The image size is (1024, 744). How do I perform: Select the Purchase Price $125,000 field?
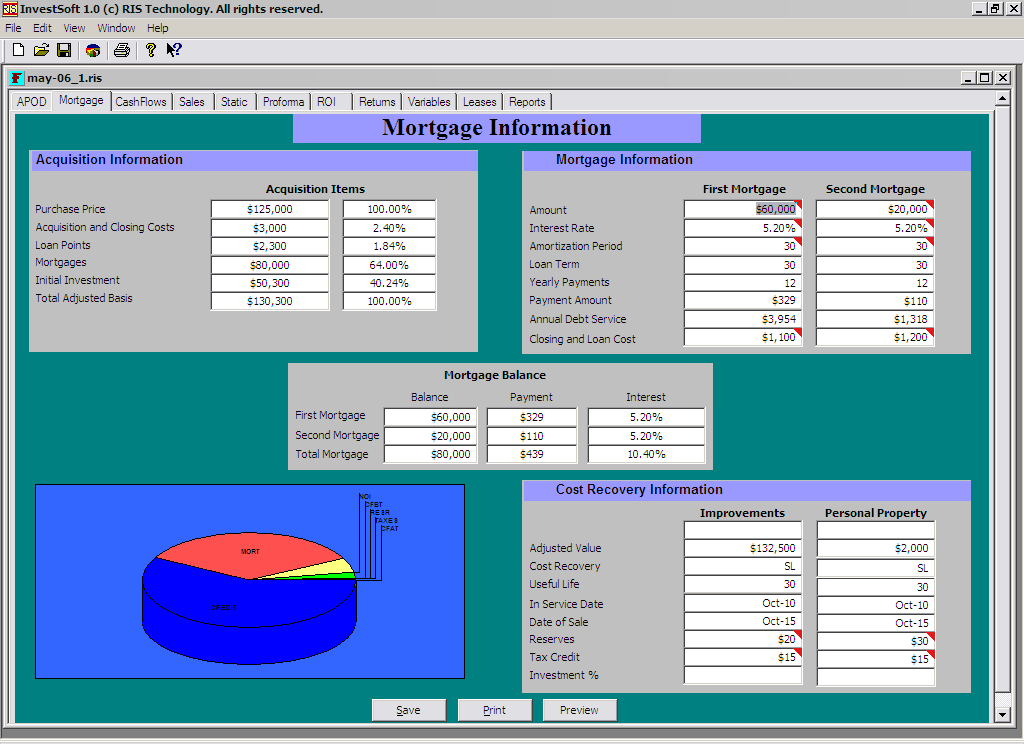270,209
